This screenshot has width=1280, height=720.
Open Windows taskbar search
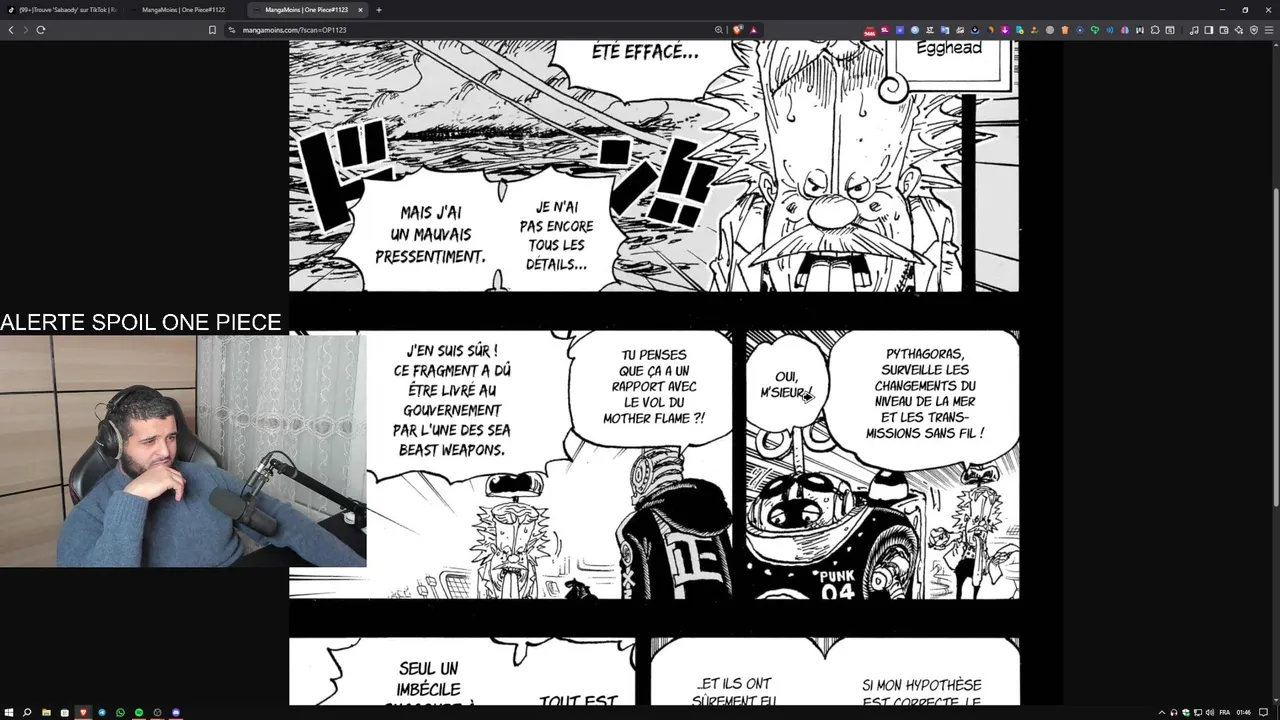[x=27, y=712]
